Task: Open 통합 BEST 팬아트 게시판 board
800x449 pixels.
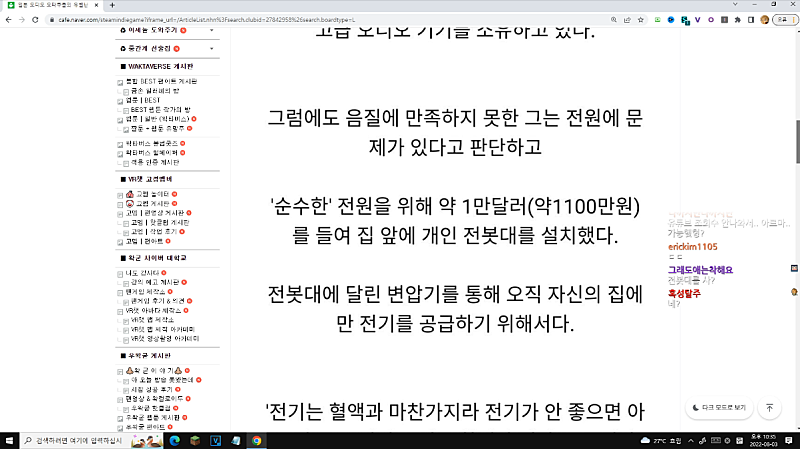Action: pyautogui.click(x=161, y=82)
